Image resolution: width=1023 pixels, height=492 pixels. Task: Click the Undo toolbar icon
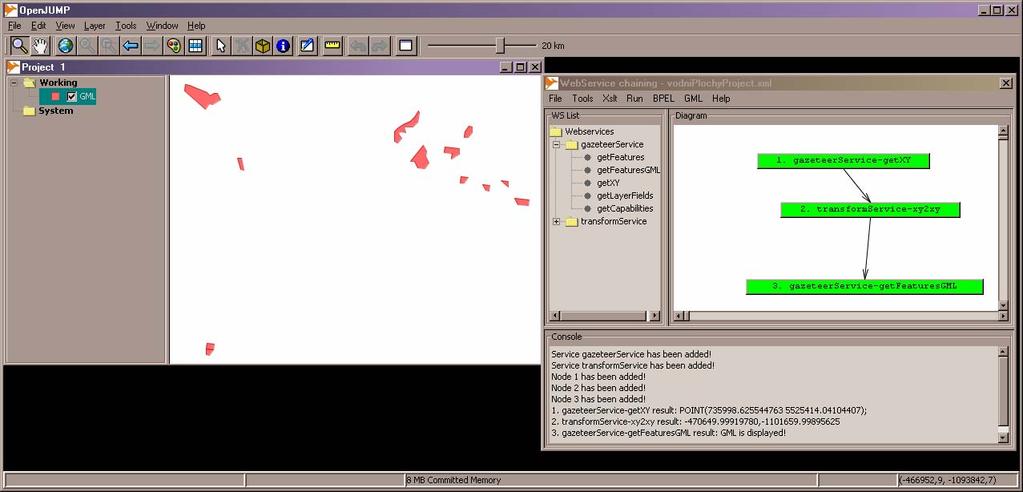point(358,46)
